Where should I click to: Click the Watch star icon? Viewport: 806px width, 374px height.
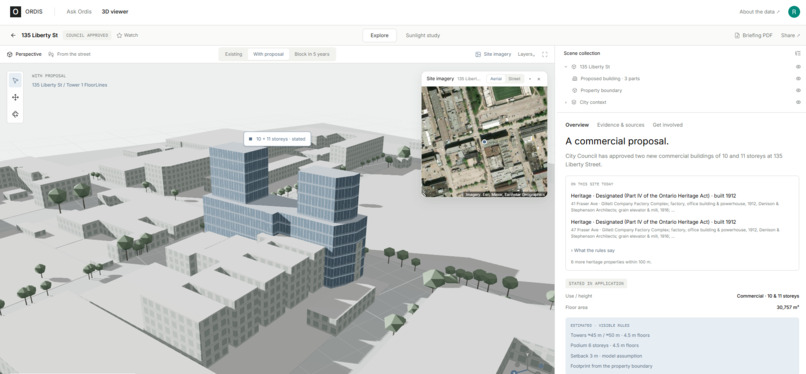119,35
